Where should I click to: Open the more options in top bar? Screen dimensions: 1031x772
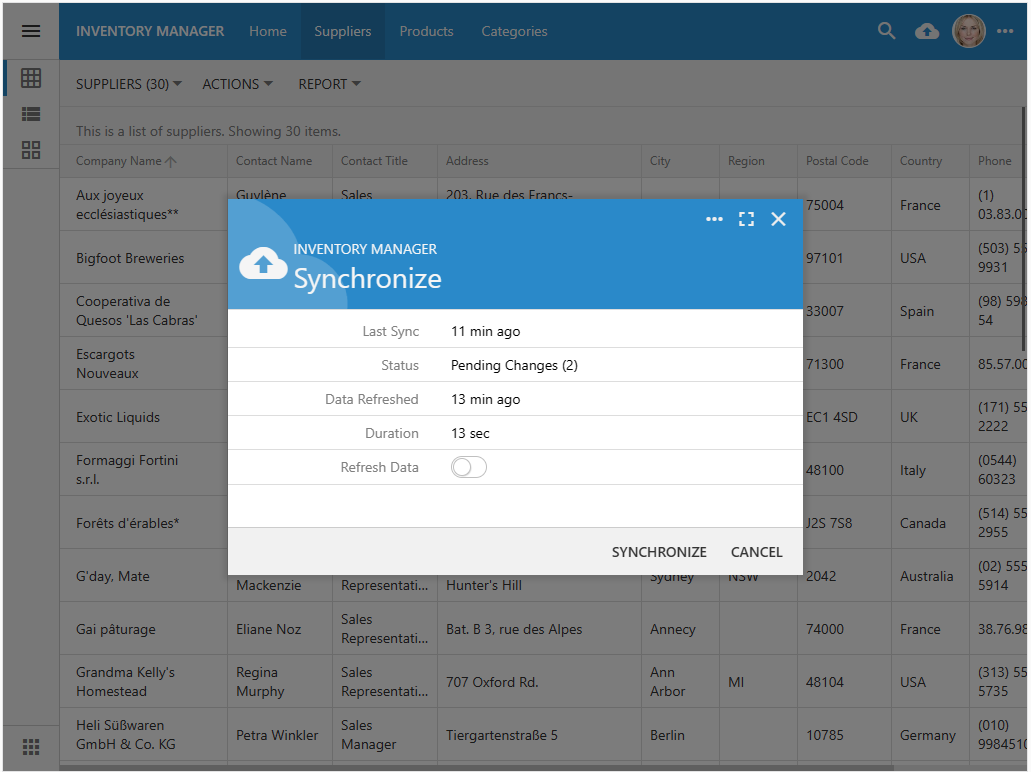pyautogui.click(x=1005, y=31)
